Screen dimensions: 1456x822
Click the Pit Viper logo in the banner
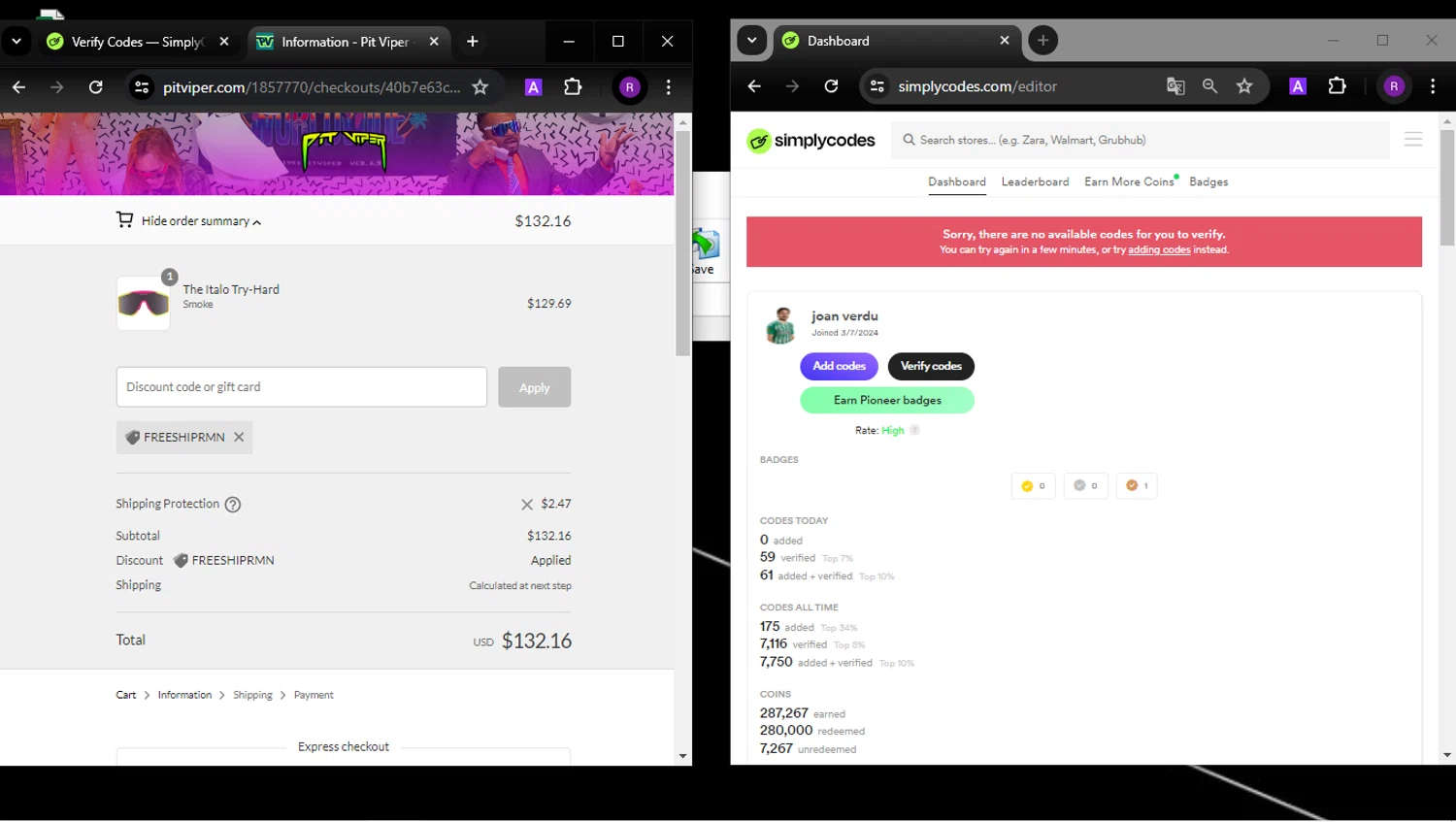coord(345,150)
